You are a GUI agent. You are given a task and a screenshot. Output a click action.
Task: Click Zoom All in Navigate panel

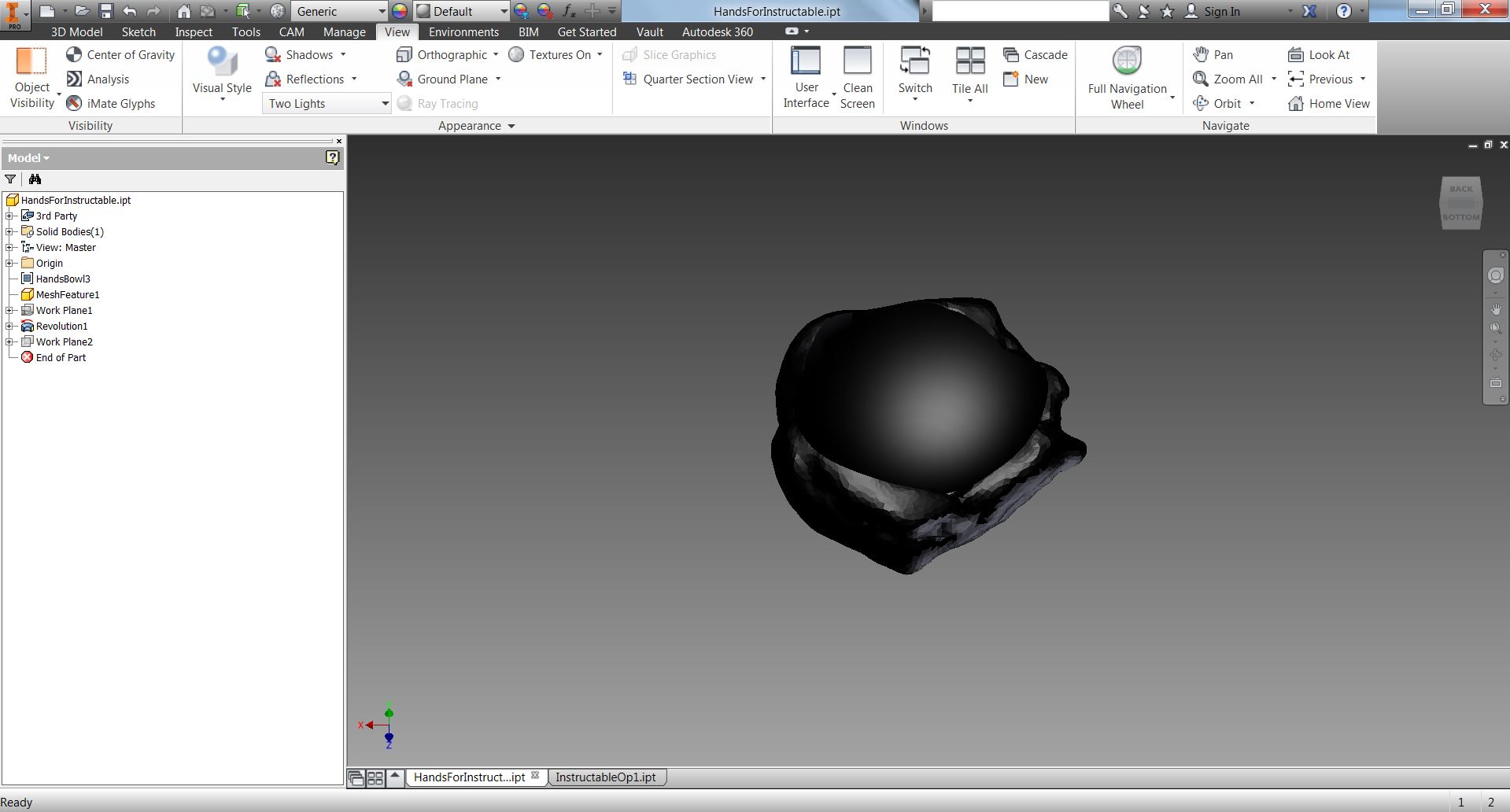(x=1228, y=79)
